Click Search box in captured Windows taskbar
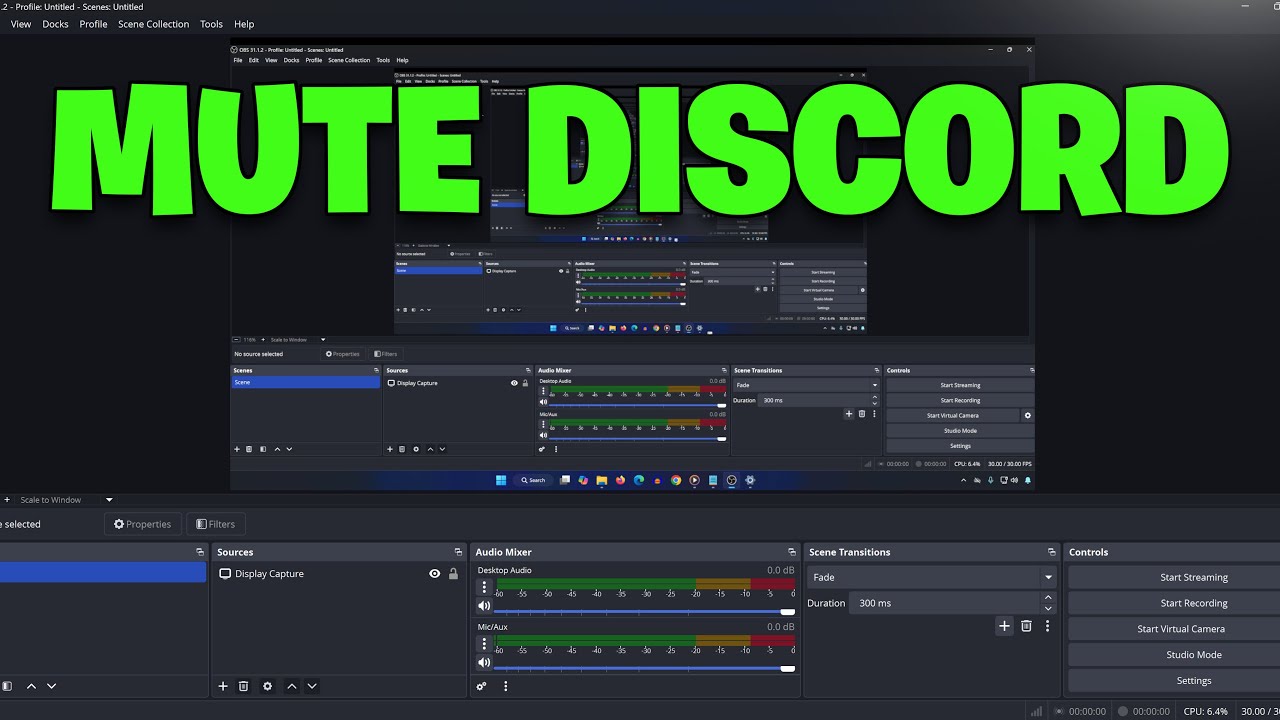The image size is (1280, 720). [533, 480]
